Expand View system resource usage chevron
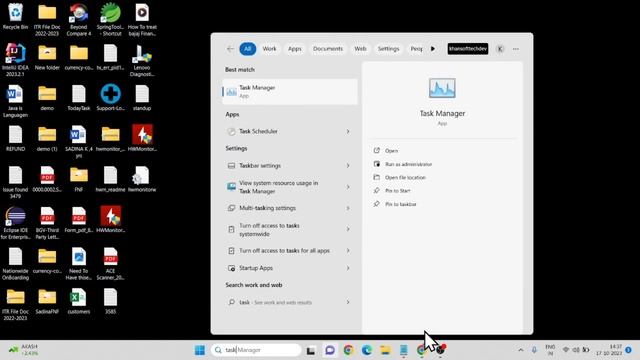640x360 pixels. tap(348, 187)
